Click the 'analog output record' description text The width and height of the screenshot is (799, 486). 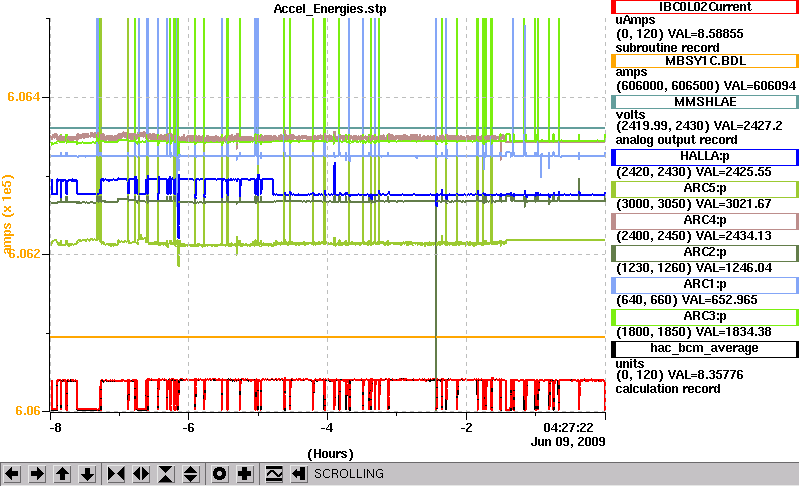tap(676, 140)
